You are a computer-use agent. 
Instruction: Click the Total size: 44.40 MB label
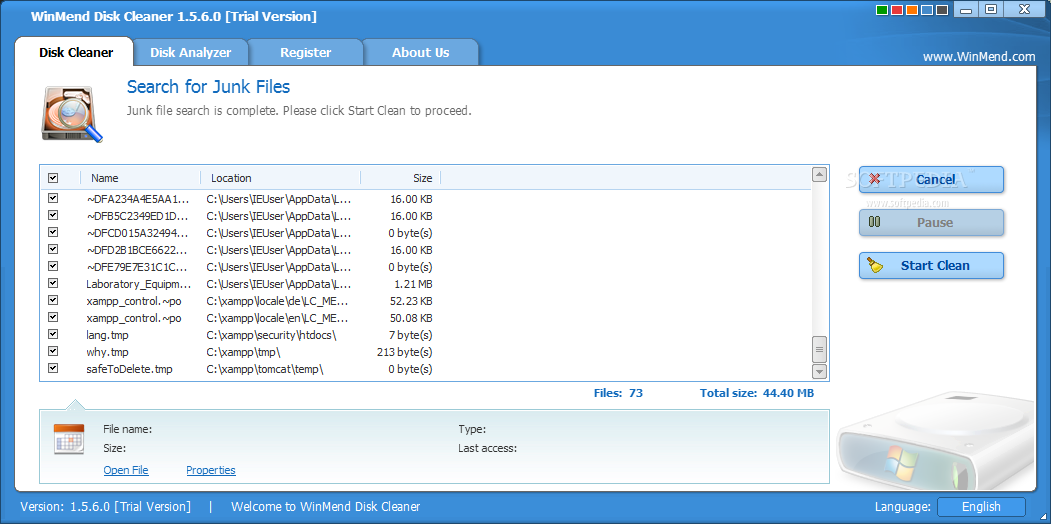[757, 393]
